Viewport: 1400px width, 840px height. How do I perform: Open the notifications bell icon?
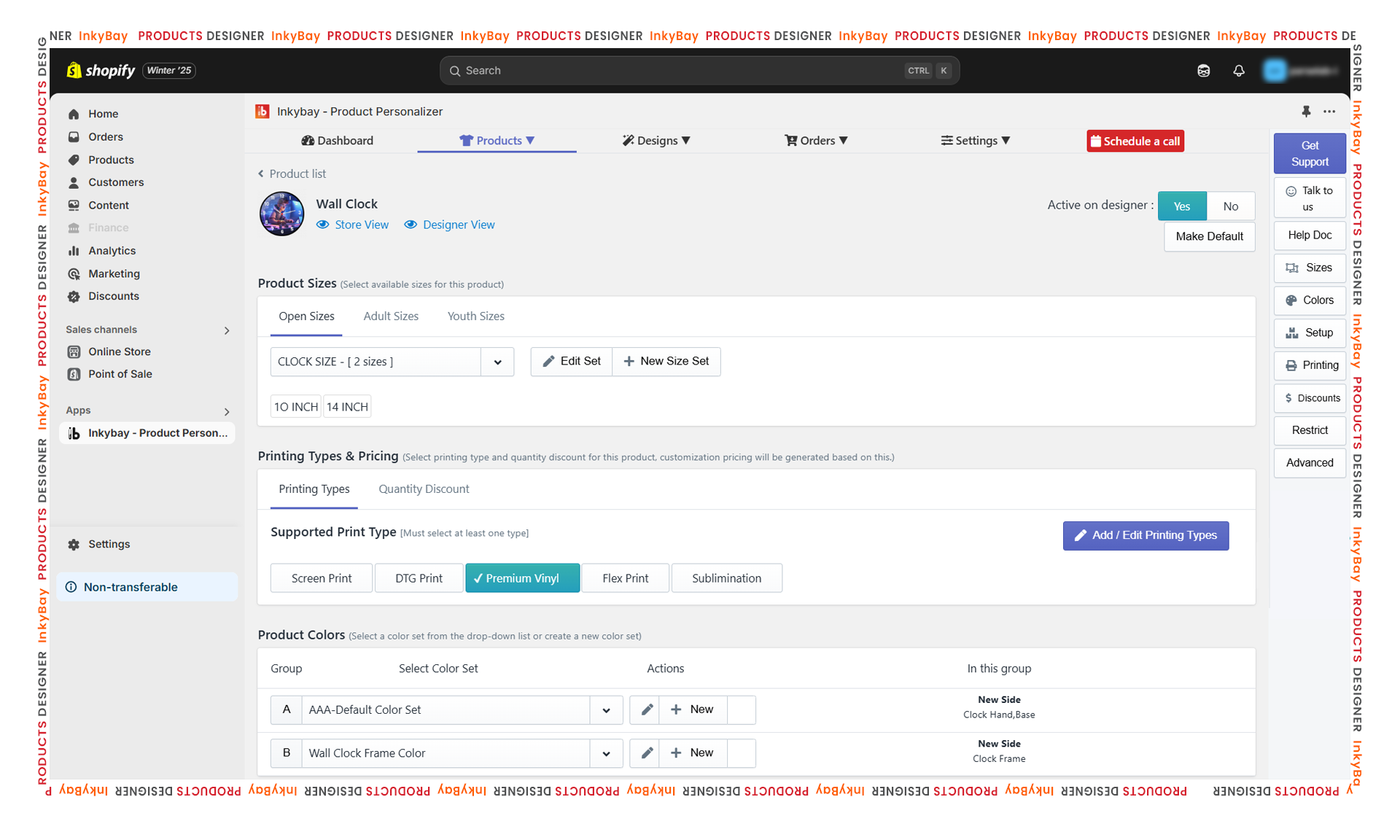tap(1238, 71)
